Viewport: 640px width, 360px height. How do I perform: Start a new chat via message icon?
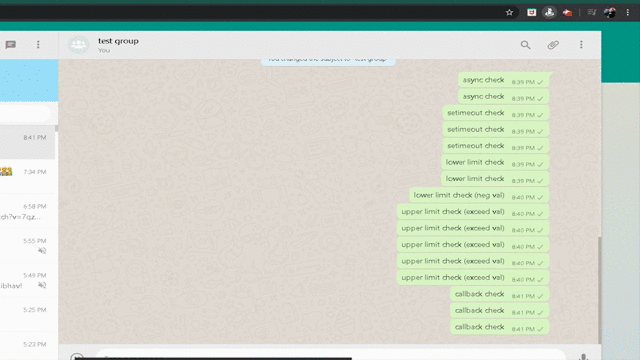[11, 44]
